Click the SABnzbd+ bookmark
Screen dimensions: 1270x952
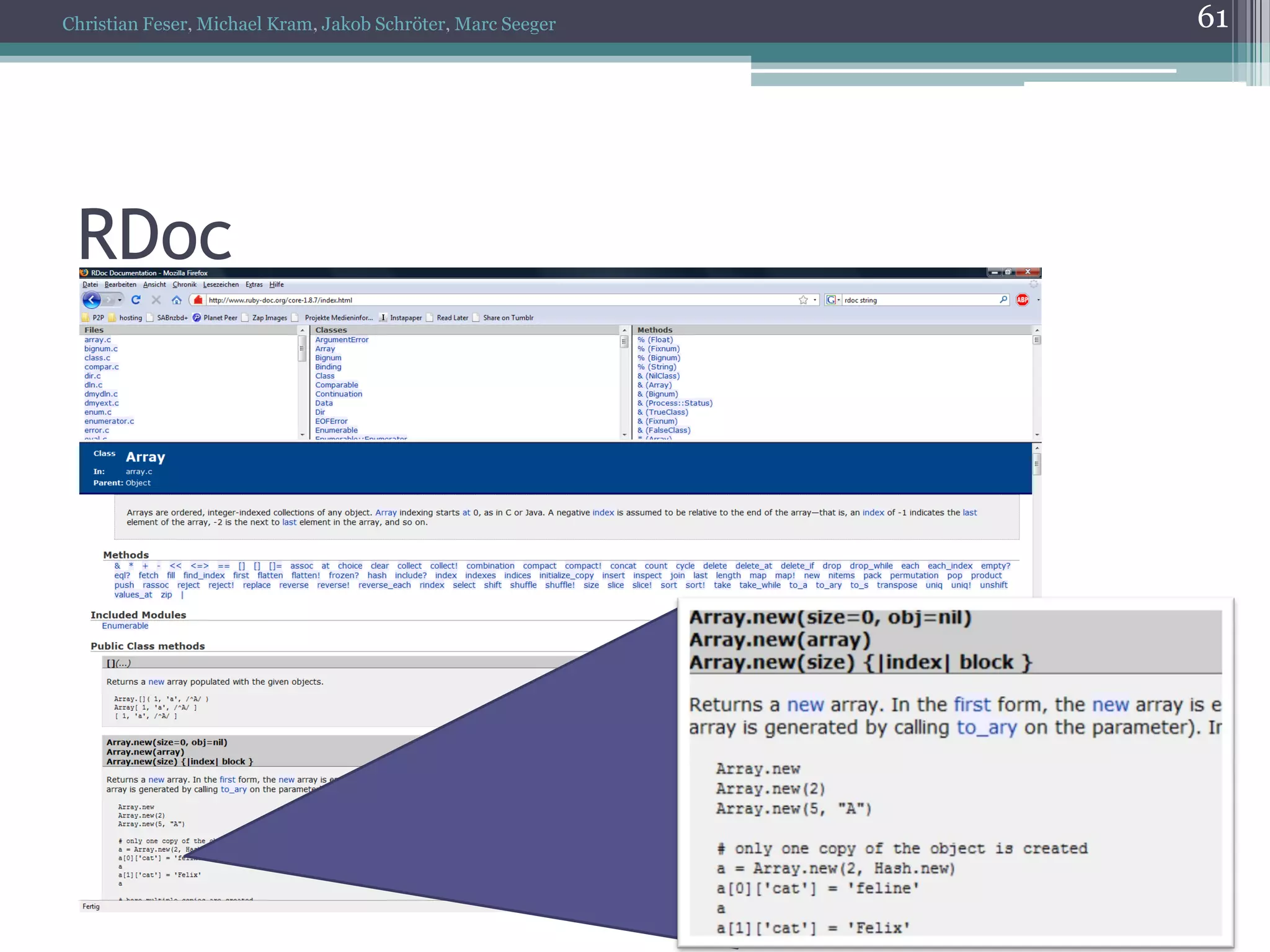click(x=167, y=318)
